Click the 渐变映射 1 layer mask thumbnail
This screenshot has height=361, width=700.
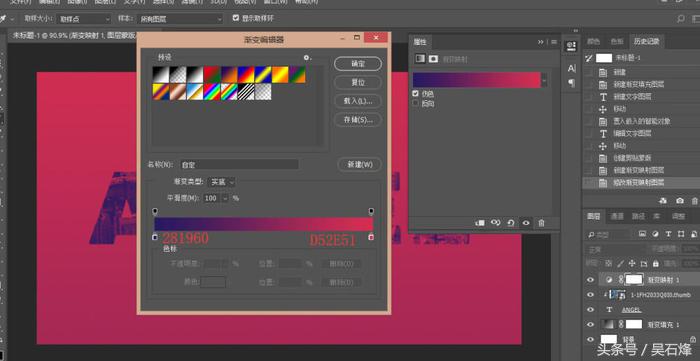coord(633,279)
